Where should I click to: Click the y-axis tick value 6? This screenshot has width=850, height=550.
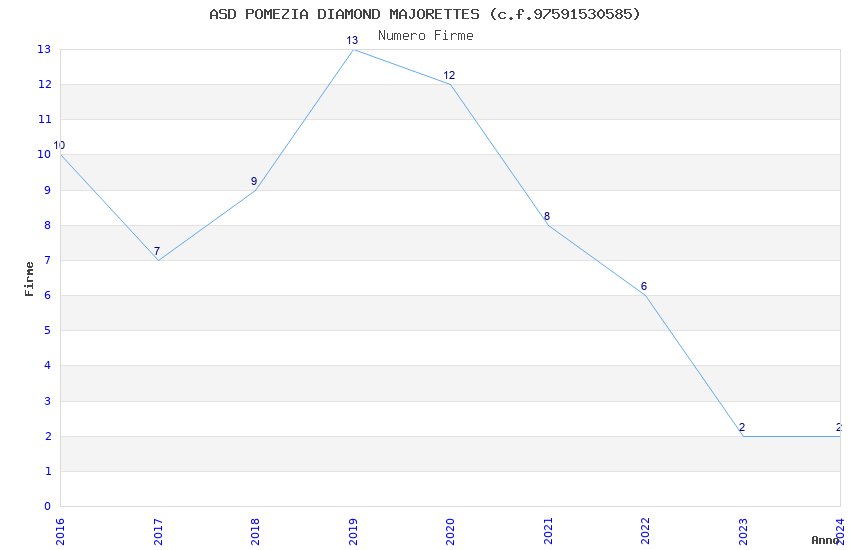(48, 295)
